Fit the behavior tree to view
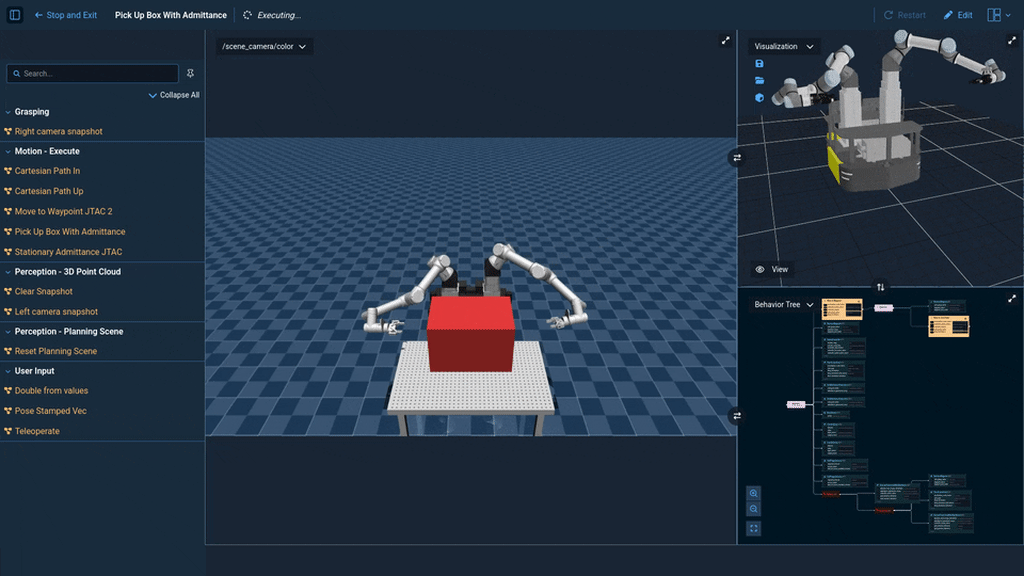This screenshot has width=1024, height=576. [x=754, y=528]
